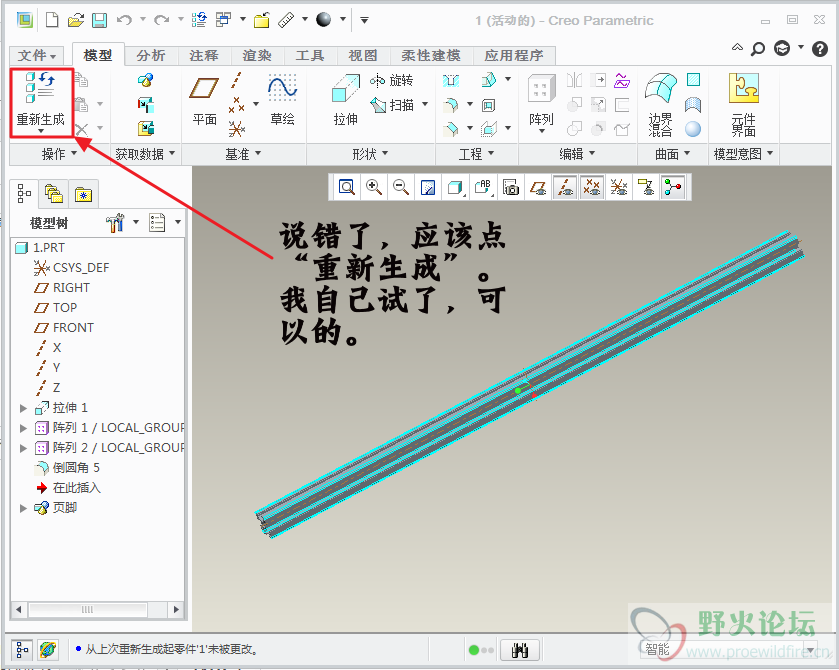Start a Sketch (草绘)
Viewport: 839px width, 670px height.
coord(283,101)
